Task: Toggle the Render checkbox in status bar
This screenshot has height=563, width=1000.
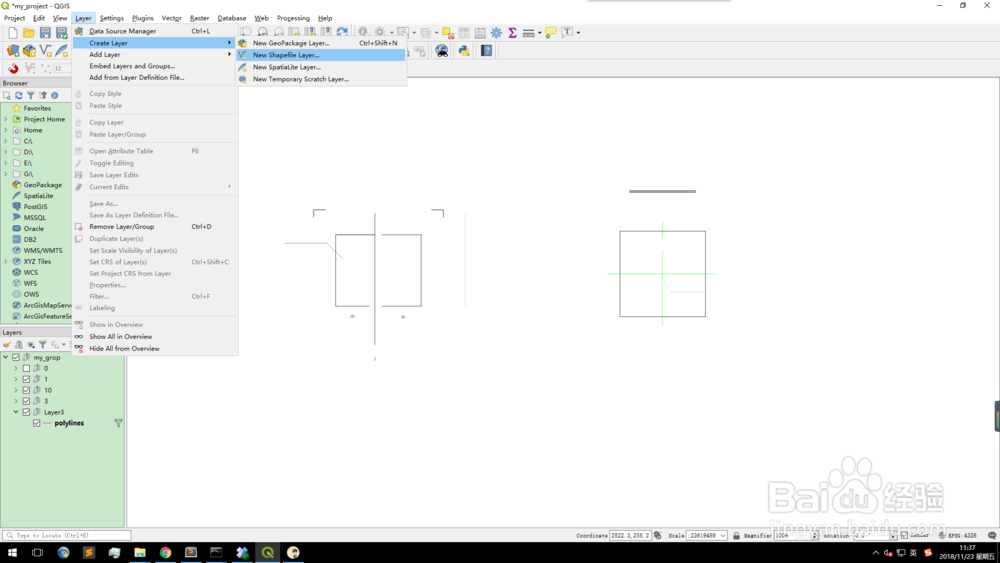Action: coord(904,536)
